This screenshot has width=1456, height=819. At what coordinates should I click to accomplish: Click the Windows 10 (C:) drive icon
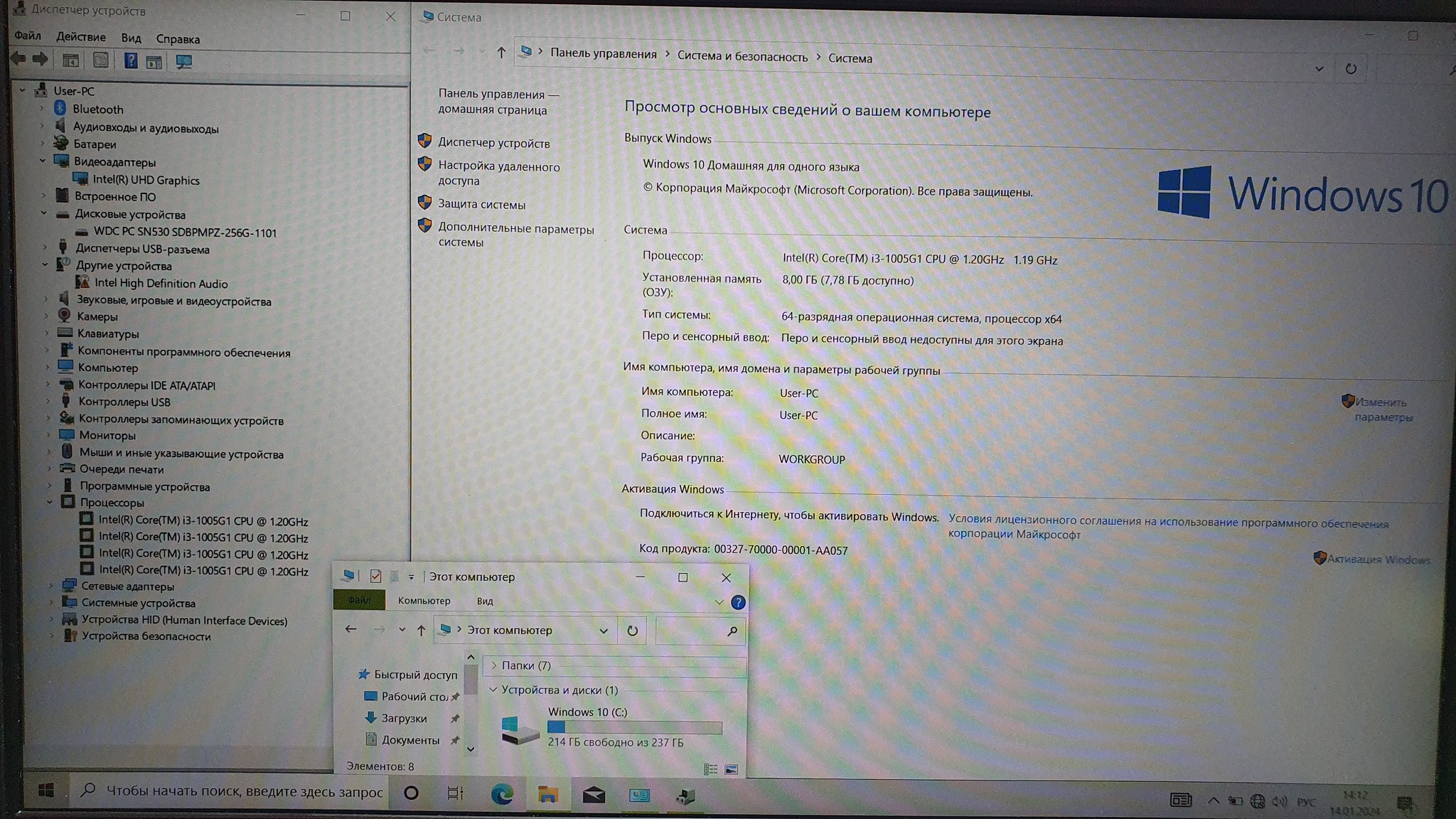point(520,729)
